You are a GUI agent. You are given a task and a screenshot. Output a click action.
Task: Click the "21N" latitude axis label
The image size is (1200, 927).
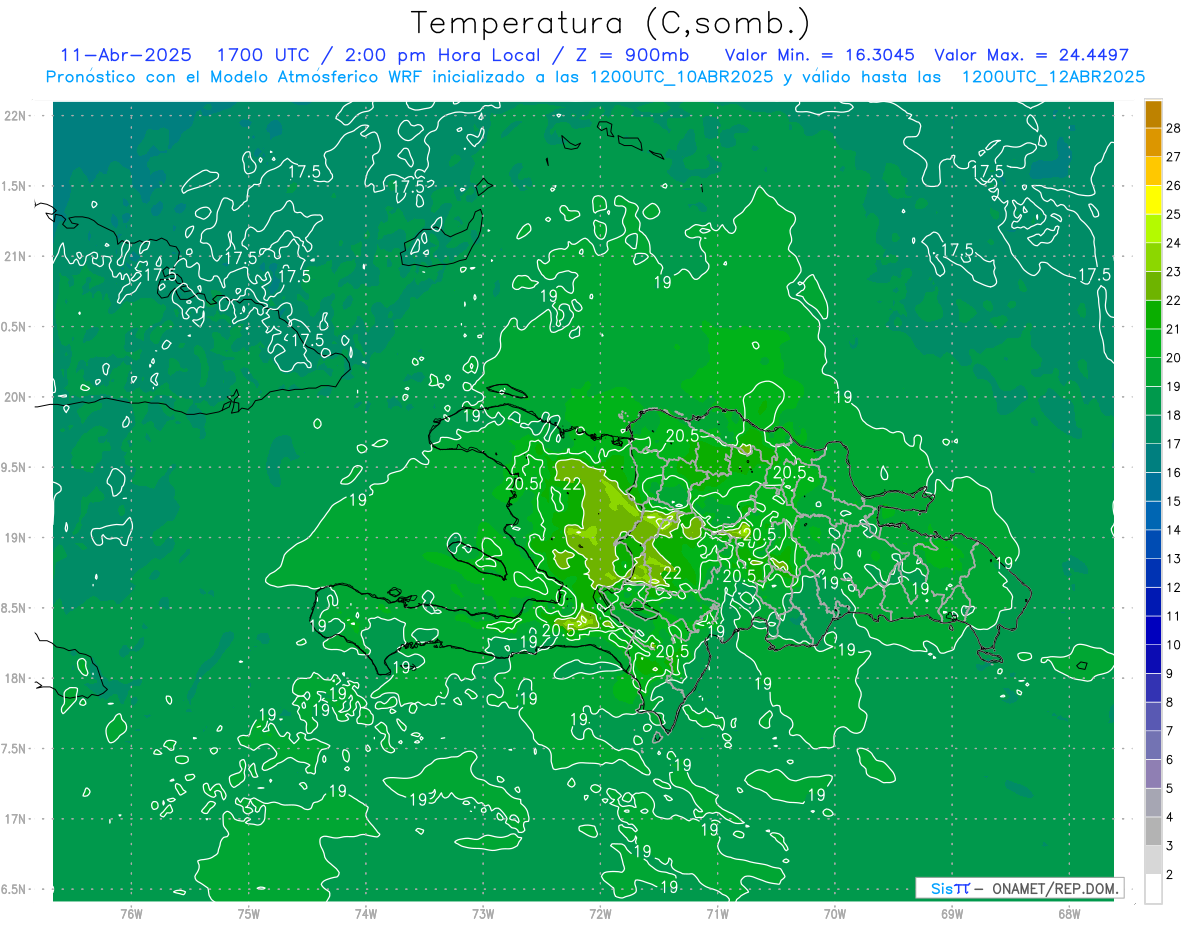pyautogui.click(x=16, y=257)
